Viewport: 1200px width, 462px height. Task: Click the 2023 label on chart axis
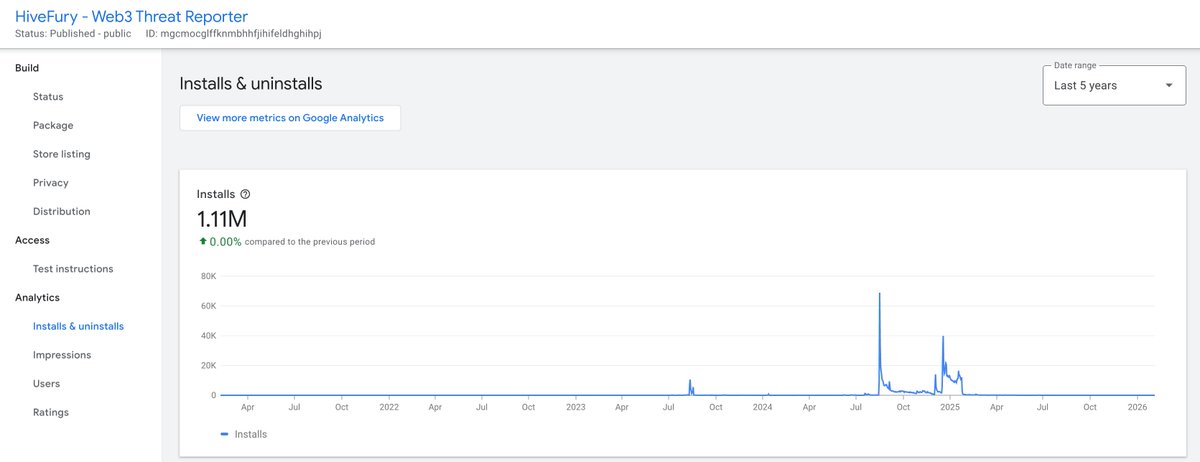[x=576, y=407]
